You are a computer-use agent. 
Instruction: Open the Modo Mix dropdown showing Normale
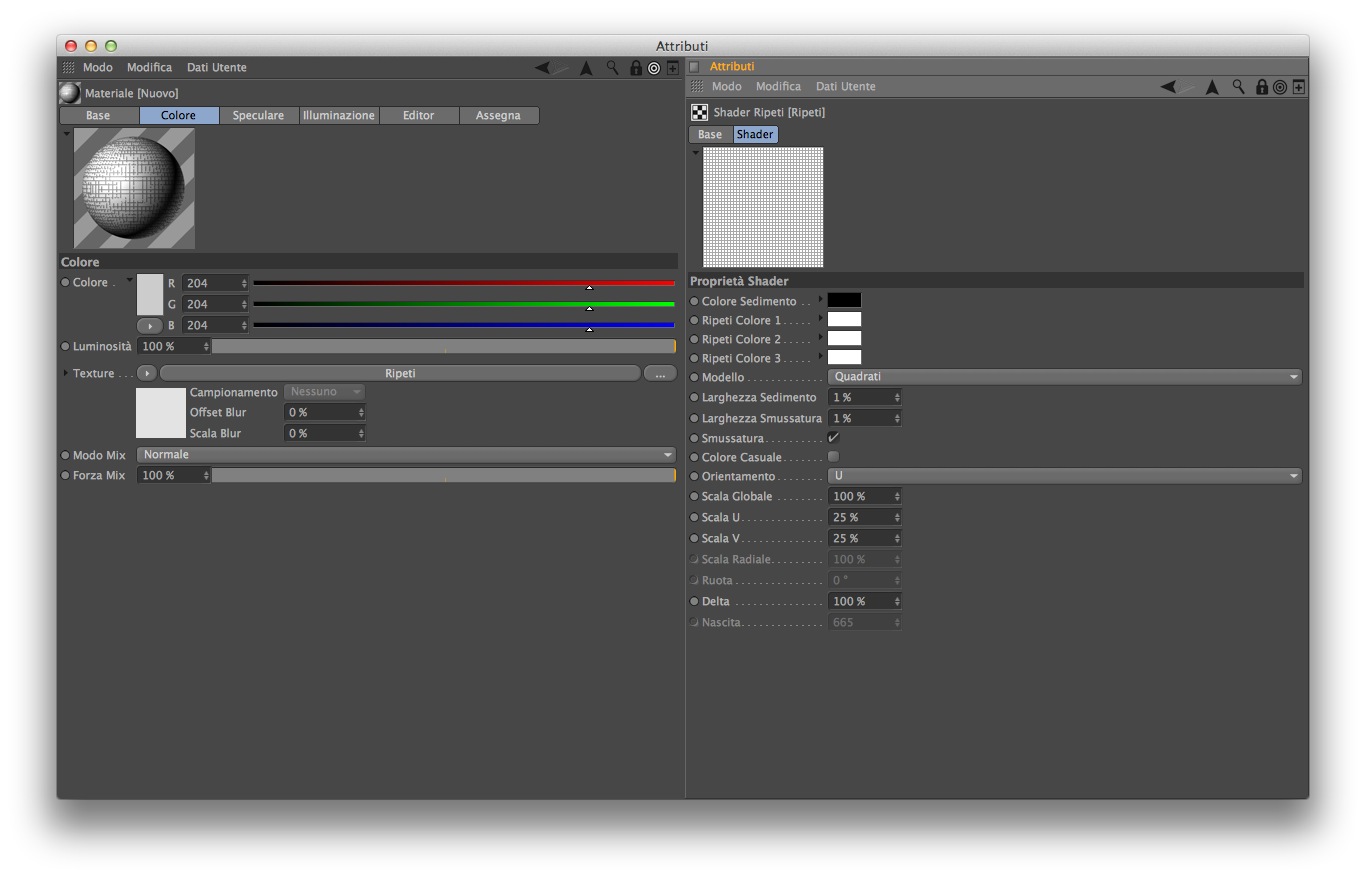[x=407, y=455]
